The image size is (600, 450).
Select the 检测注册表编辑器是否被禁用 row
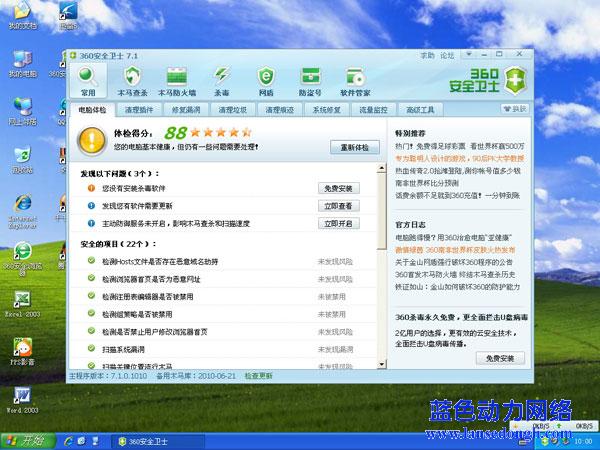[x=223, y=297]
